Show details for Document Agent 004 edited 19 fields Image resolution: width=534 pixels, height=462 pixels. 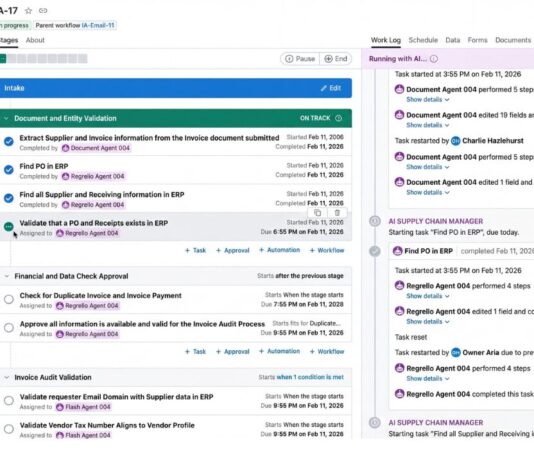pyautogui.click(x=428, y=125)
